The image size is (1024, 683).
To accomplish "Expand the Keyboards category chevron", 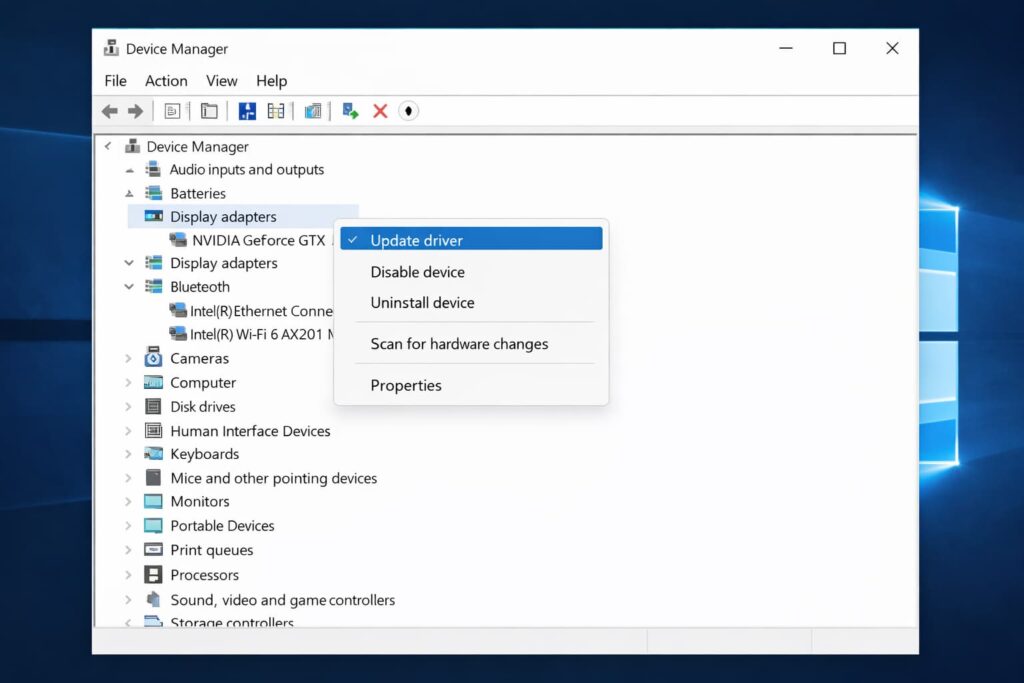I will coord(128,454).
